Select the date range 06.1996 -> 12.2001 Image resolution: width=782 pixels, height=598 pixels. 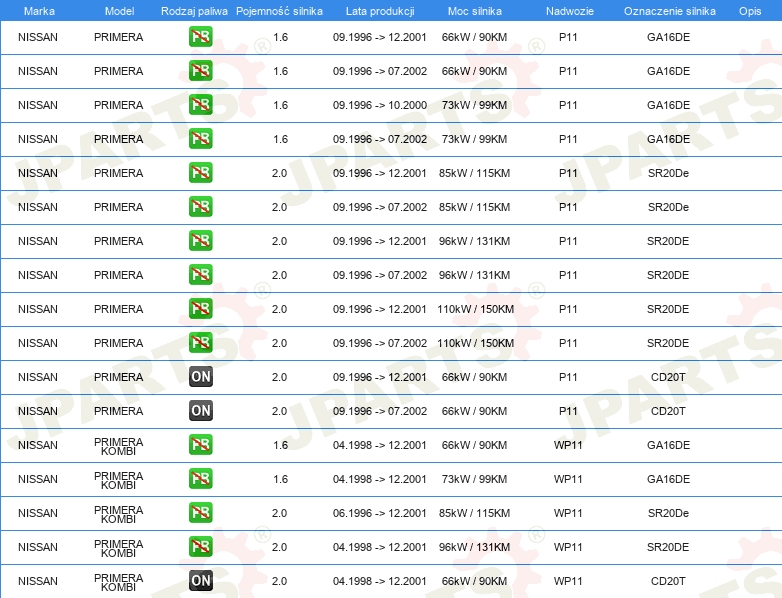380,513
